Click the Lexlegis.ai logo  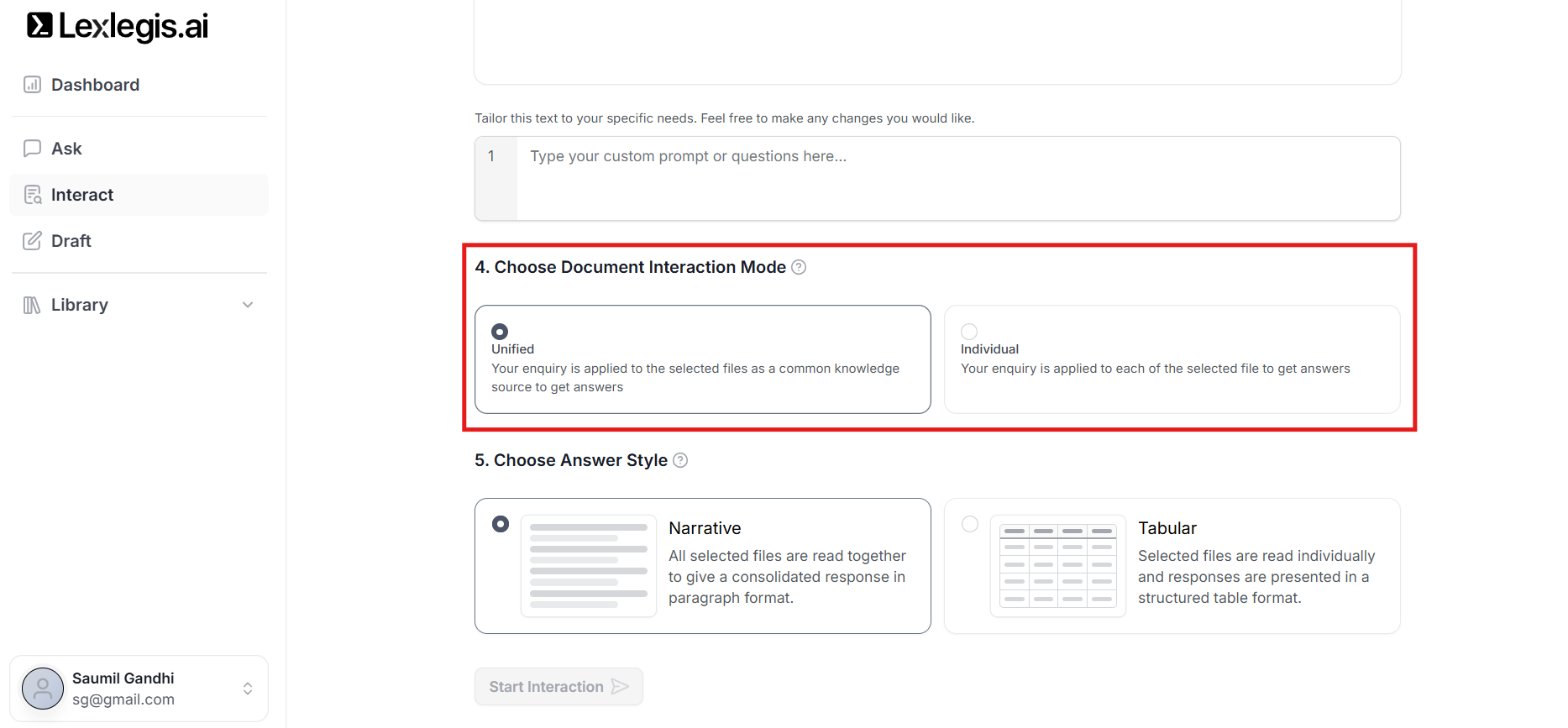[x=118, y=26]
